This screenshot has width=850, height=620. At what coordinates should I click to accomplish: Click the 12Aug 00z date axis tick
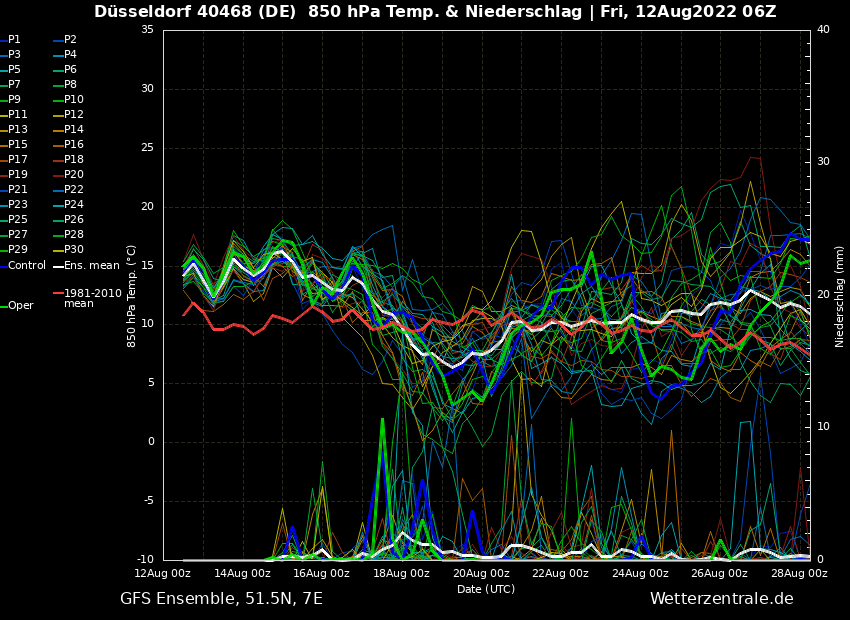click(163, 574)
